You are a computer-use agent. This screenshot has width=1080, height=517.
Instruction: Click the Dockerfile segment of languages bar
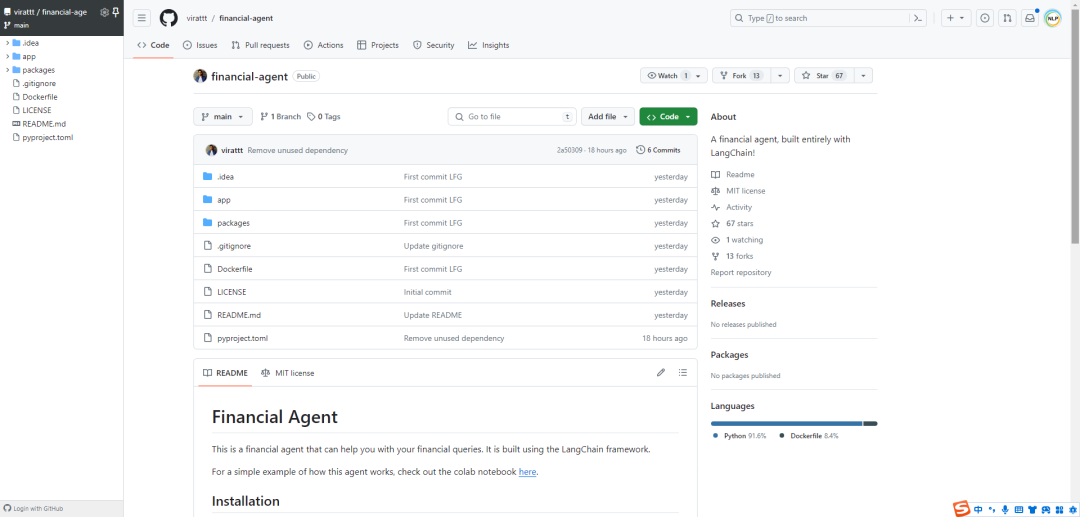tap(871, 423)
